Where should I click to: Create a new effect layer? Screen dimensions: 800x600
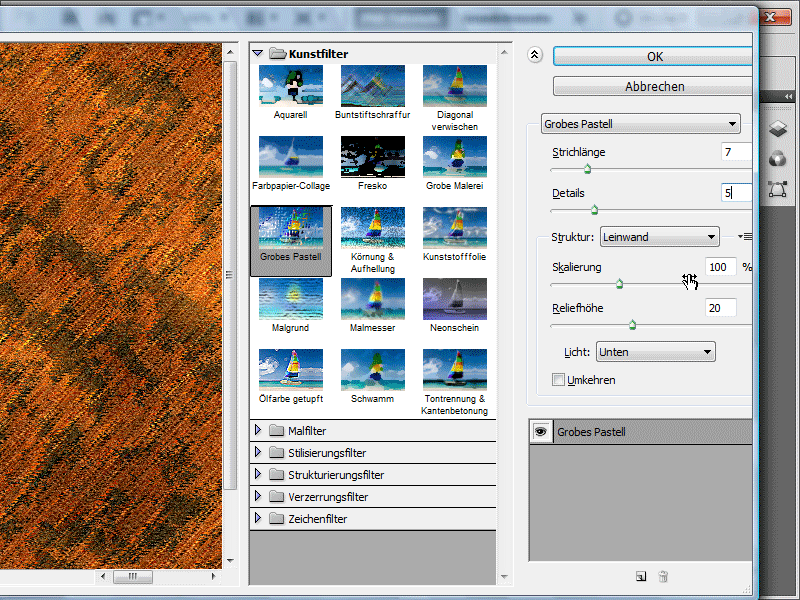pyautogui.click(x=641, y=576)
